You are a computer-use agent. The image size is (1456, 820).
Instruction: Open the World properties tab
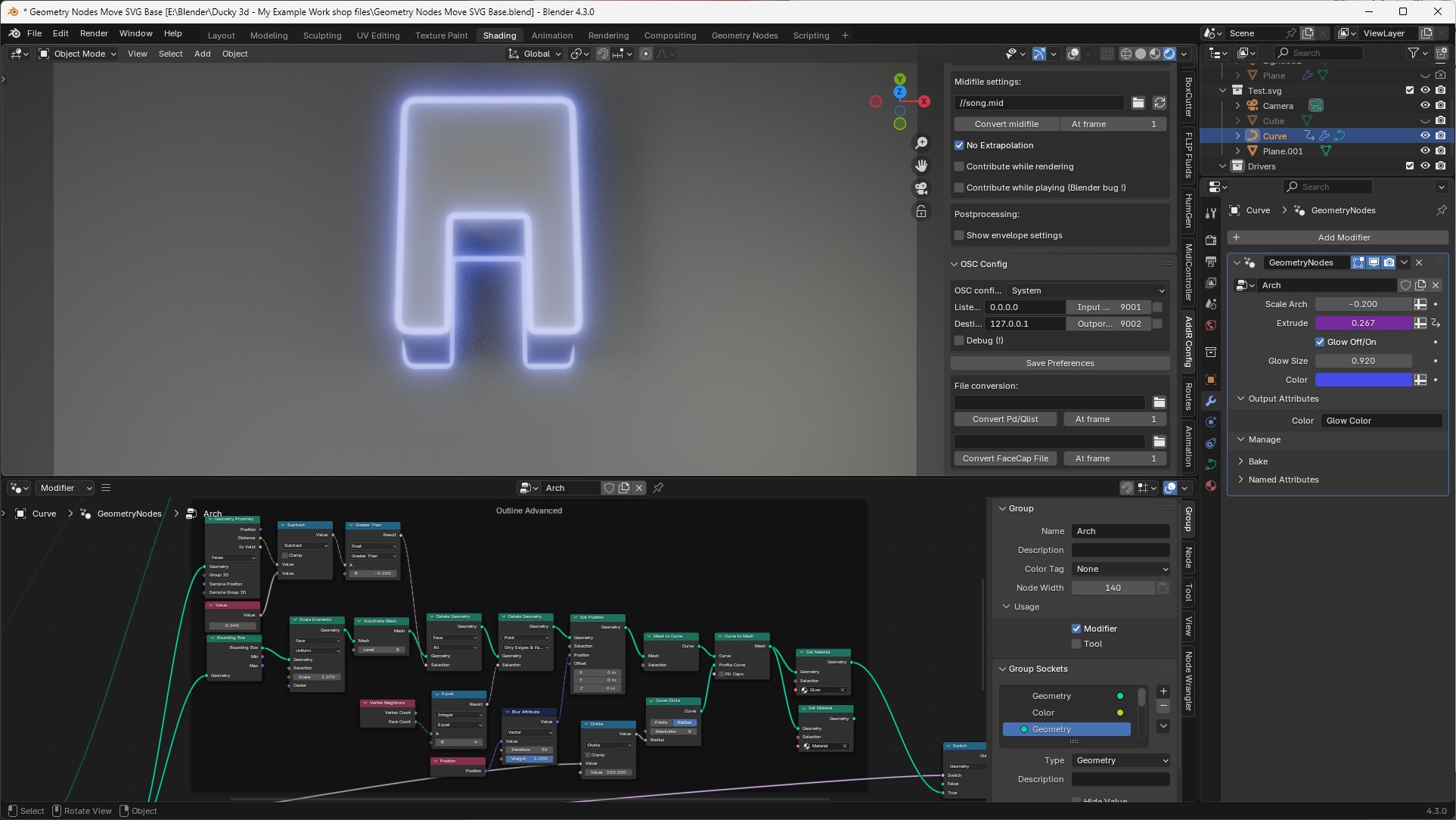[x=1211, y=325]
